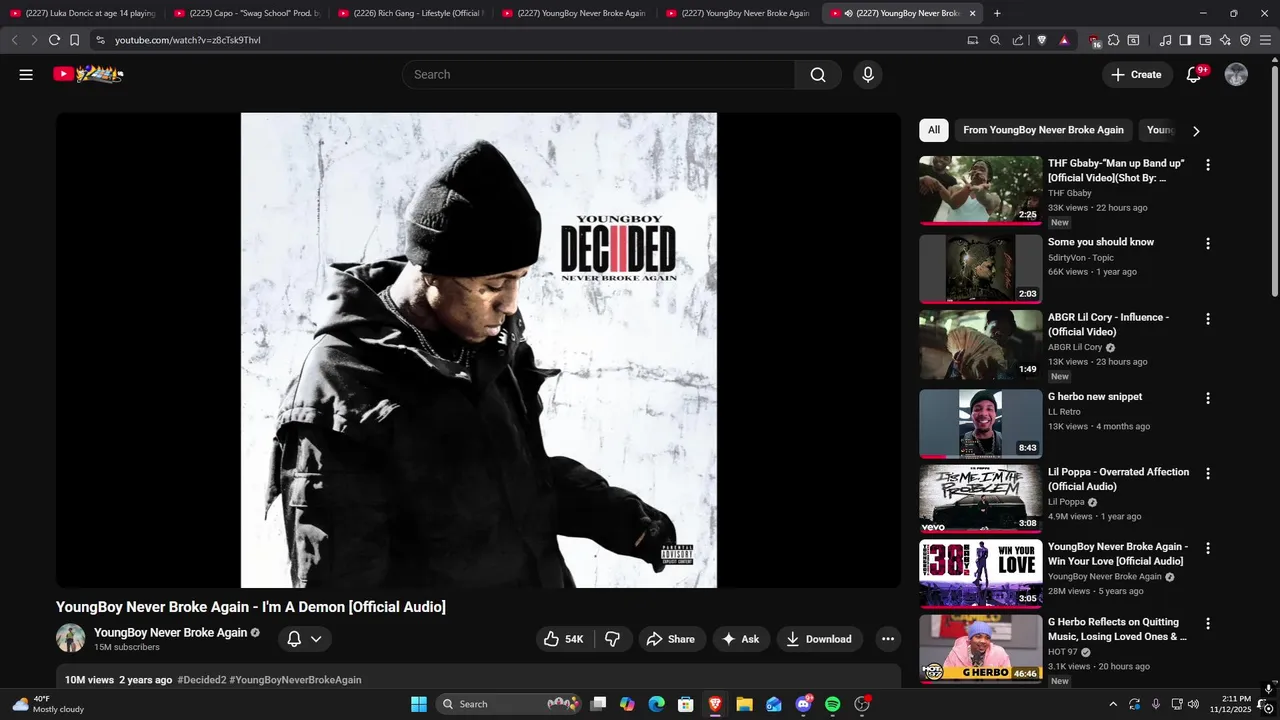Open more actions ellipsis beside Download
This screenshot has height=720, width=1280.
[x=888, y=639]
